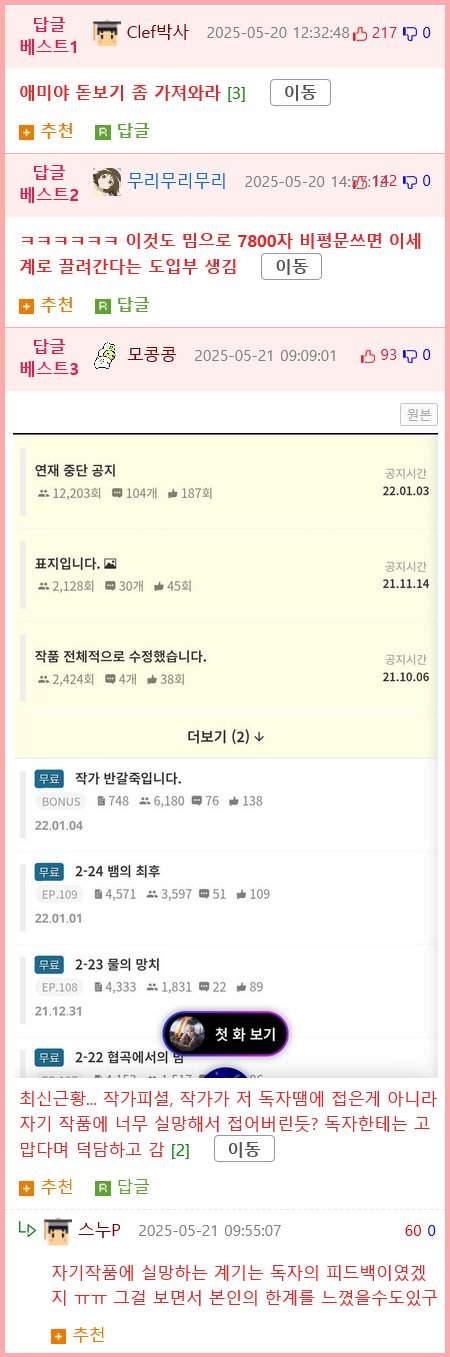This screenshot has height=1357, width=450.
Task: Click 추천 under 스누P's reply
Action: 78,1335
